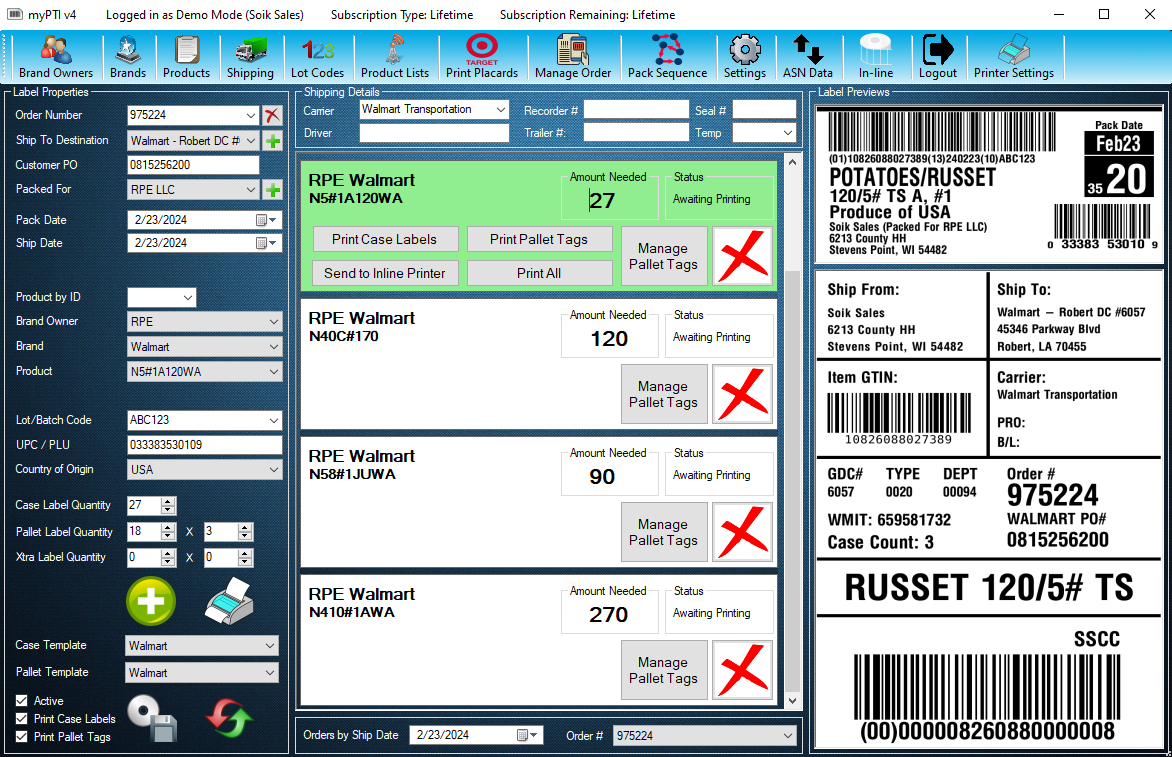Screen dimensions: 1172x757
Task: Click the Logout icon
Action: [x=937, y=57]
